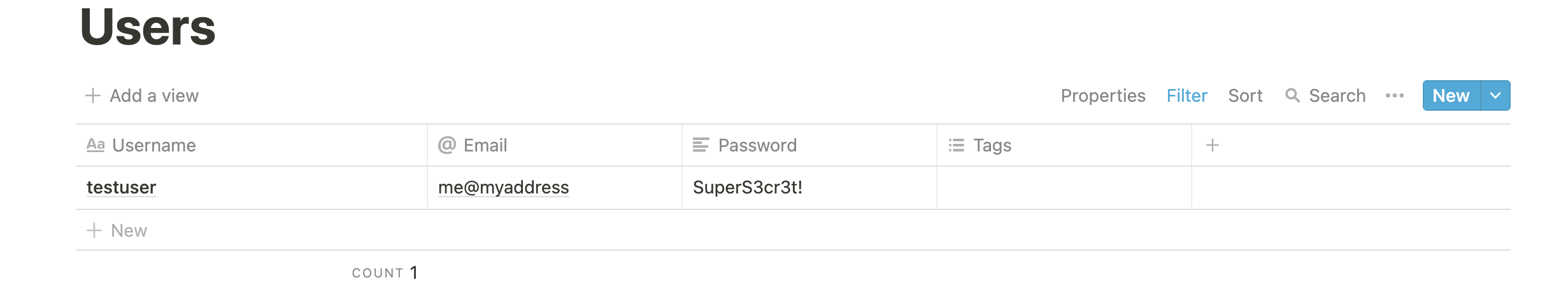This screenshot has height=308, width=1568.
Task: Click the COUNT 1 calculation footer
Action: [x=385, y=272]
